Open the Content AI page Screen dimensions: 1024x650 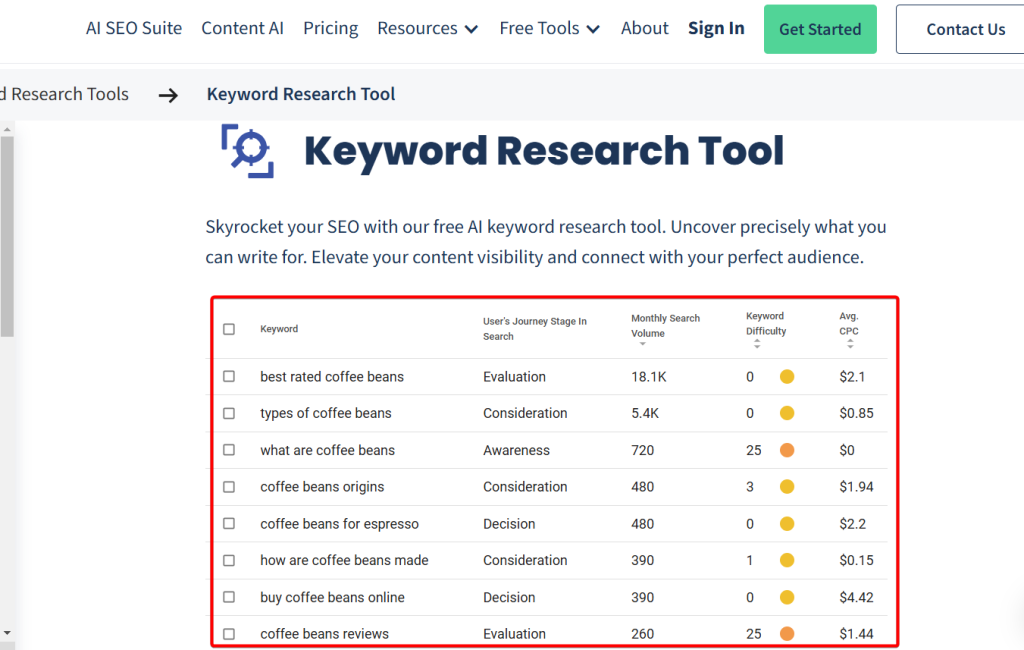click(242, 29)
